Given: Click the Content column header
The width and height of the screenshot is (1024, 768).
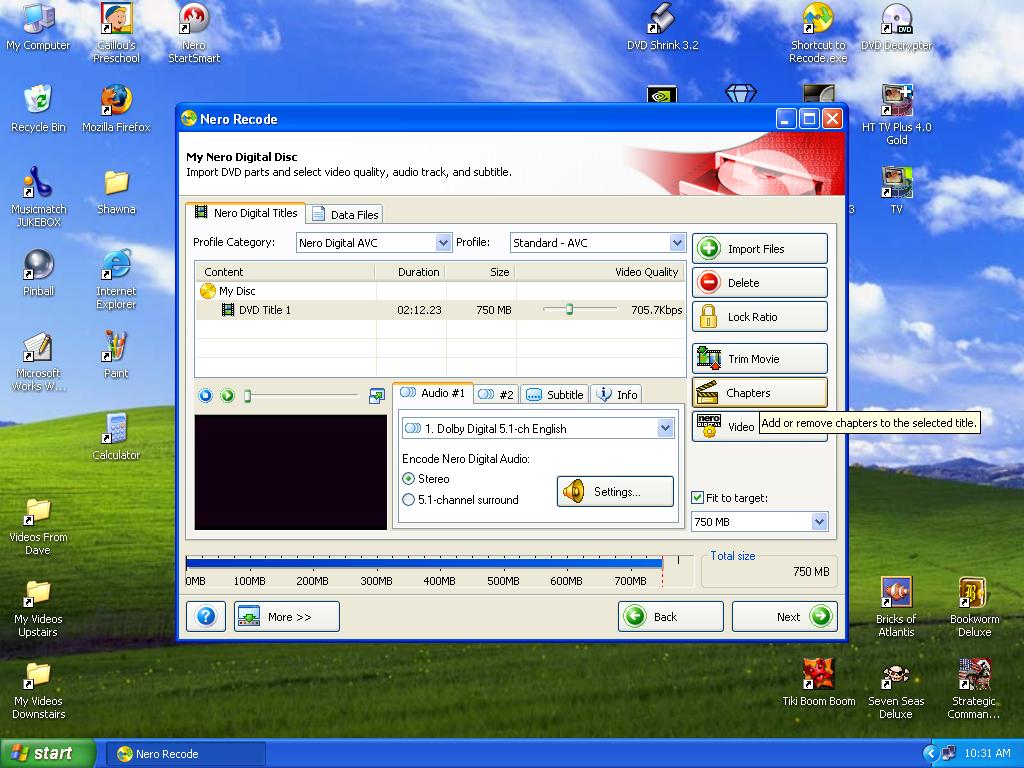Looking at the screenshot, I should click(x=285, y=272).
